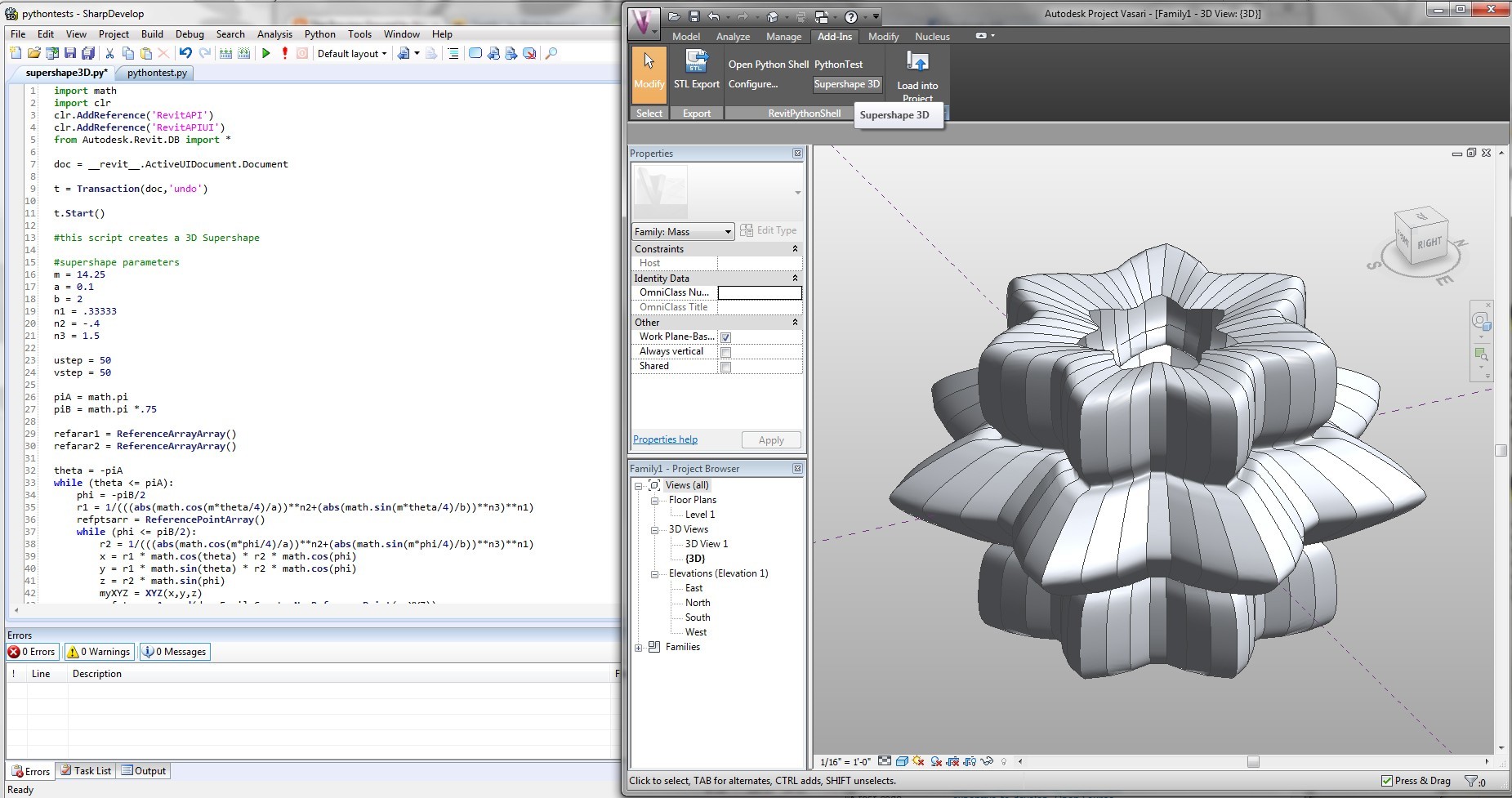Open the Properties help link

[665, 439]
